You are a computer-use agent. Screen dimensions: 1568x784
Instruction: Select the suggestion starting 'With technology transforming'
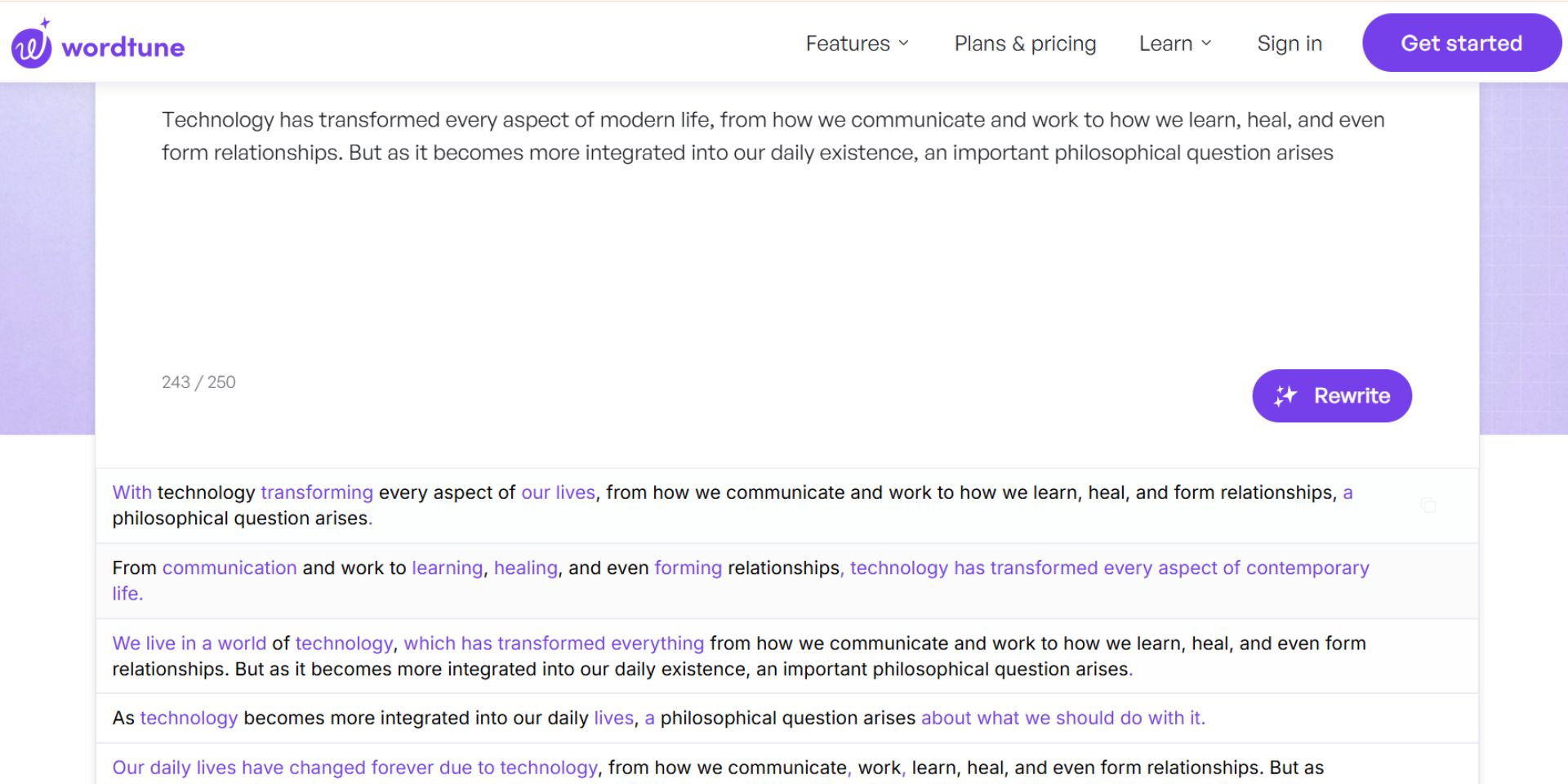tap(786, 506)
